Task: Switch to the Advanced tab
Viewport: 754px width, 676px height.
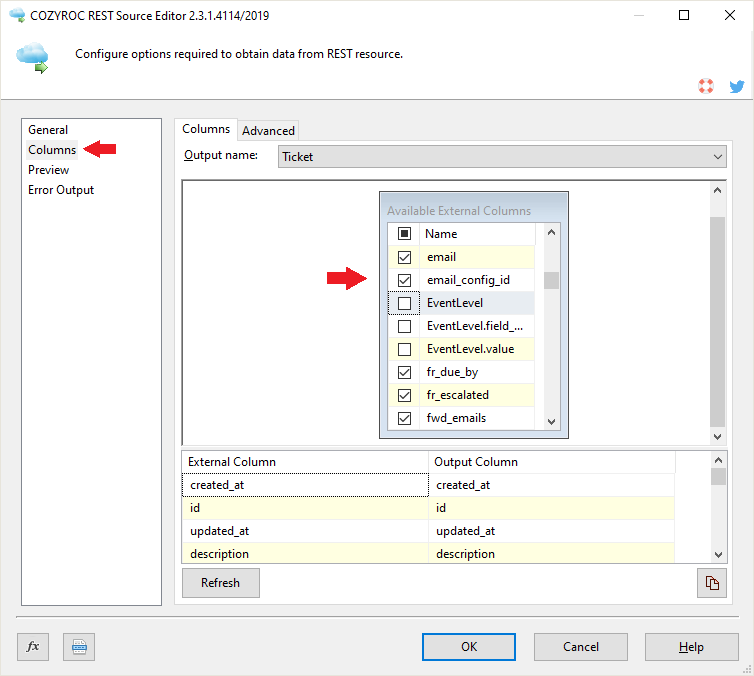Action: click(x=268, y=130)
